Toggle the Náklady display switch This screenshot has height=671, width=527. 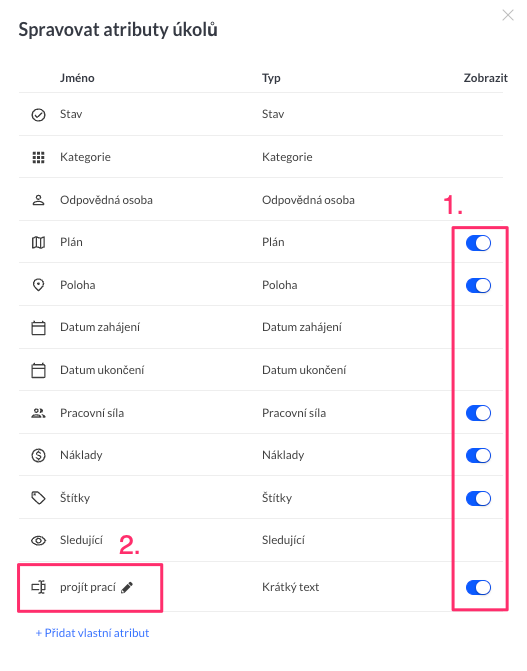[x=478, y=455]
